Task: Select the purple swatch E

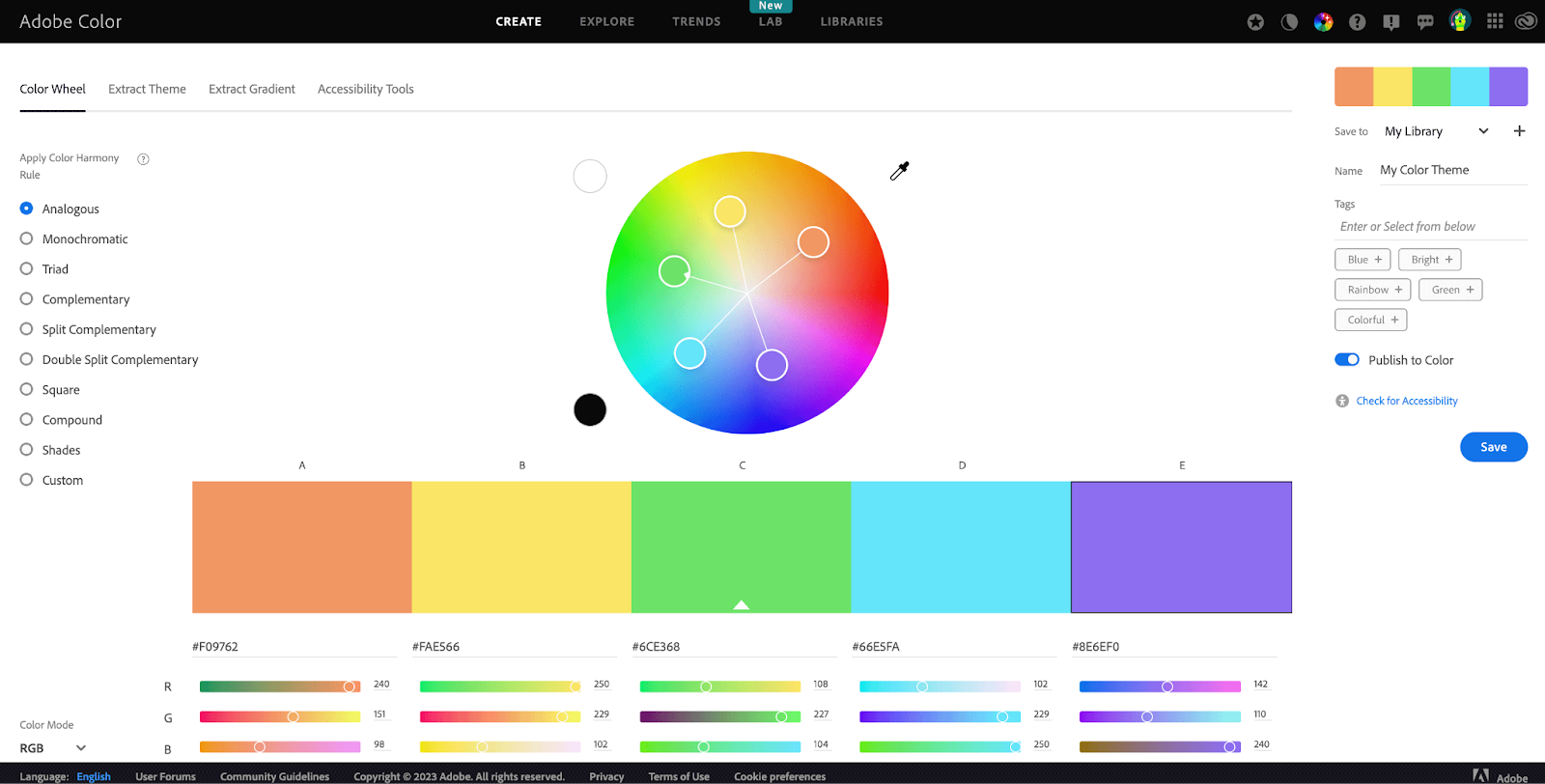Action: pyautogui.click(x=1181, y=547)
